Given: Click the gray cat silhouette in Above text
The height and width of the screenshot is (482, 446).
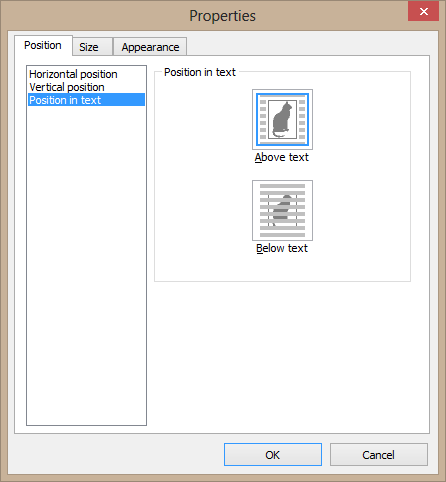Looking at the screenshot, I should pyautogui.click(x=282, y=119).
